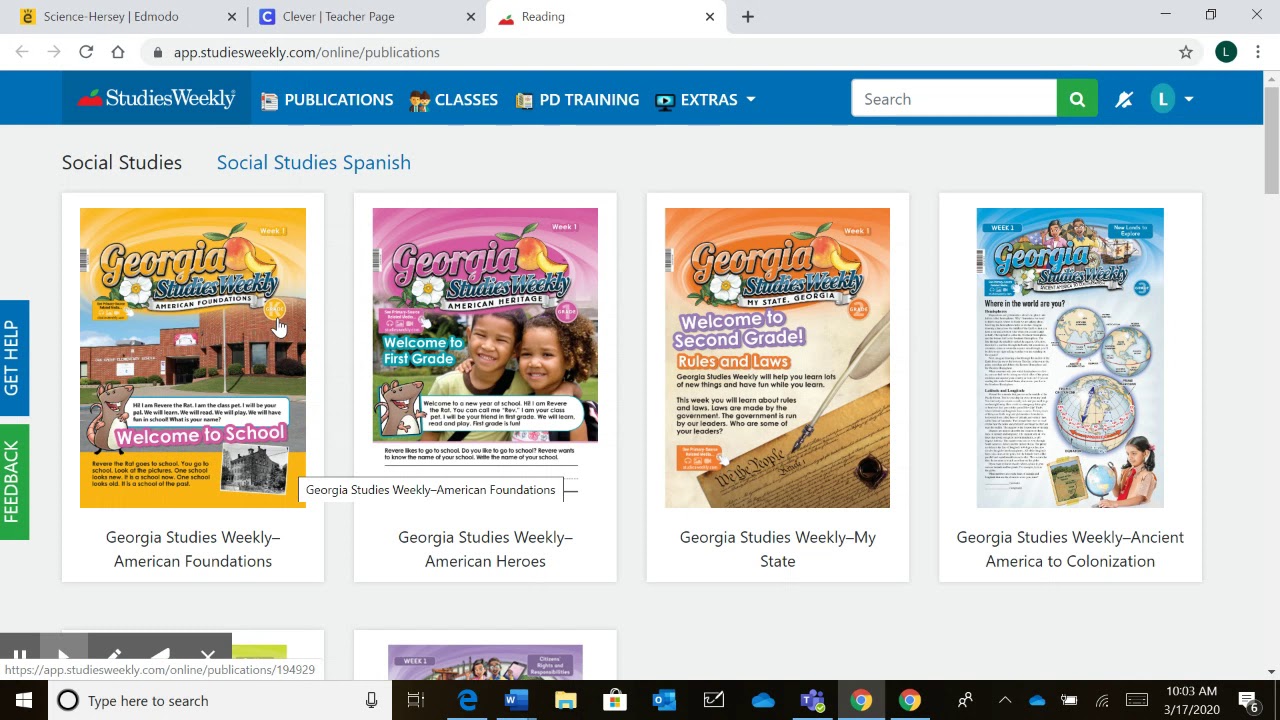Viewport: 1280px width, 720px height.
Task: Click the teal L user avatar in site header
Action: coord(1162,99)
